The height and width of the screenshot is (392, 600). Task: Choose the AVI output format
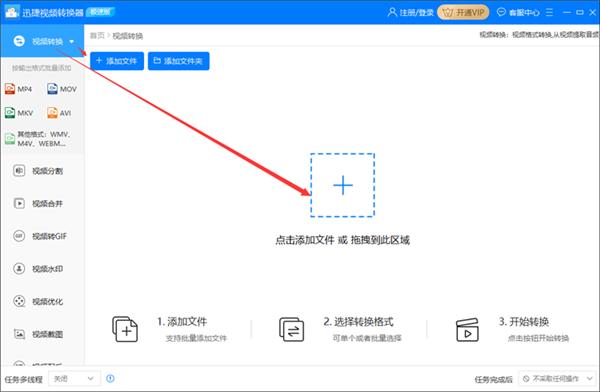point(59,113)
